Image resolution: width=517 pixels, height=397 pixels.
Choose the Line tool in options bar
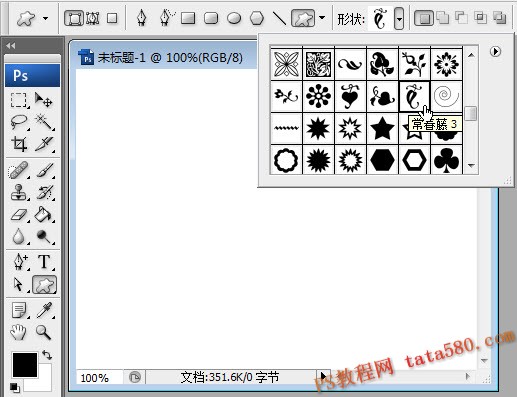279,18
